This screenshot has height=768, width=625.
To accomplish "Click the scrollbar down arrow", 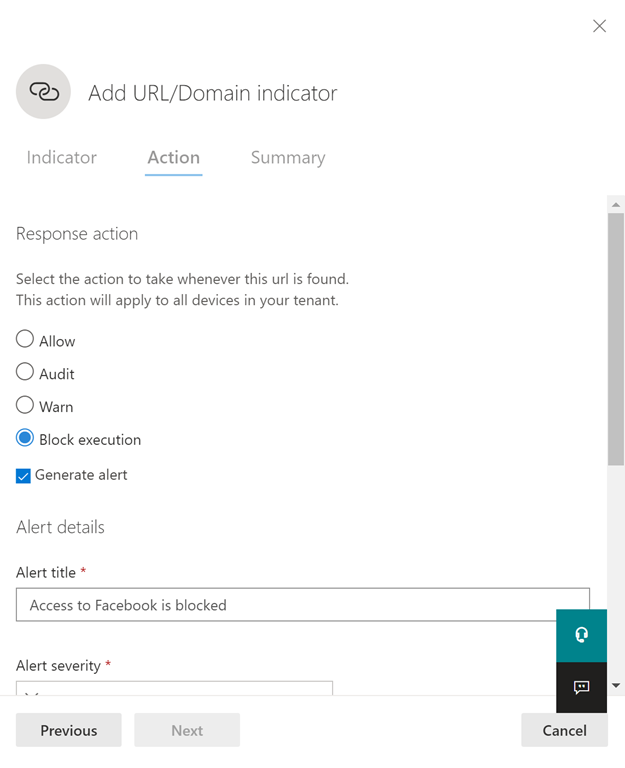I will click(x=616, y=686).
